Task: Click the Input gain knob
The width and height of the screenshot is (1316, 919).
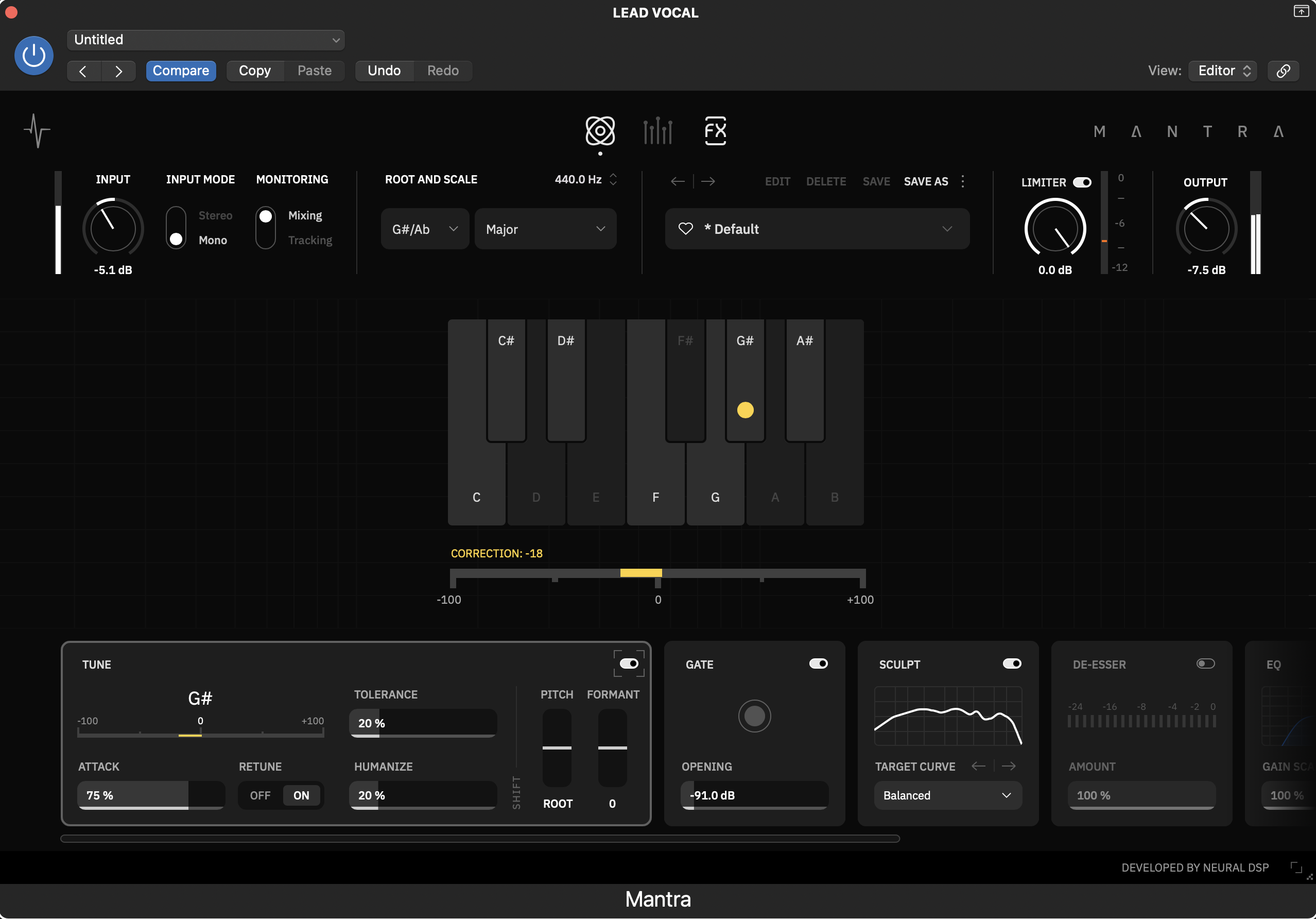Action: (113, 228)
